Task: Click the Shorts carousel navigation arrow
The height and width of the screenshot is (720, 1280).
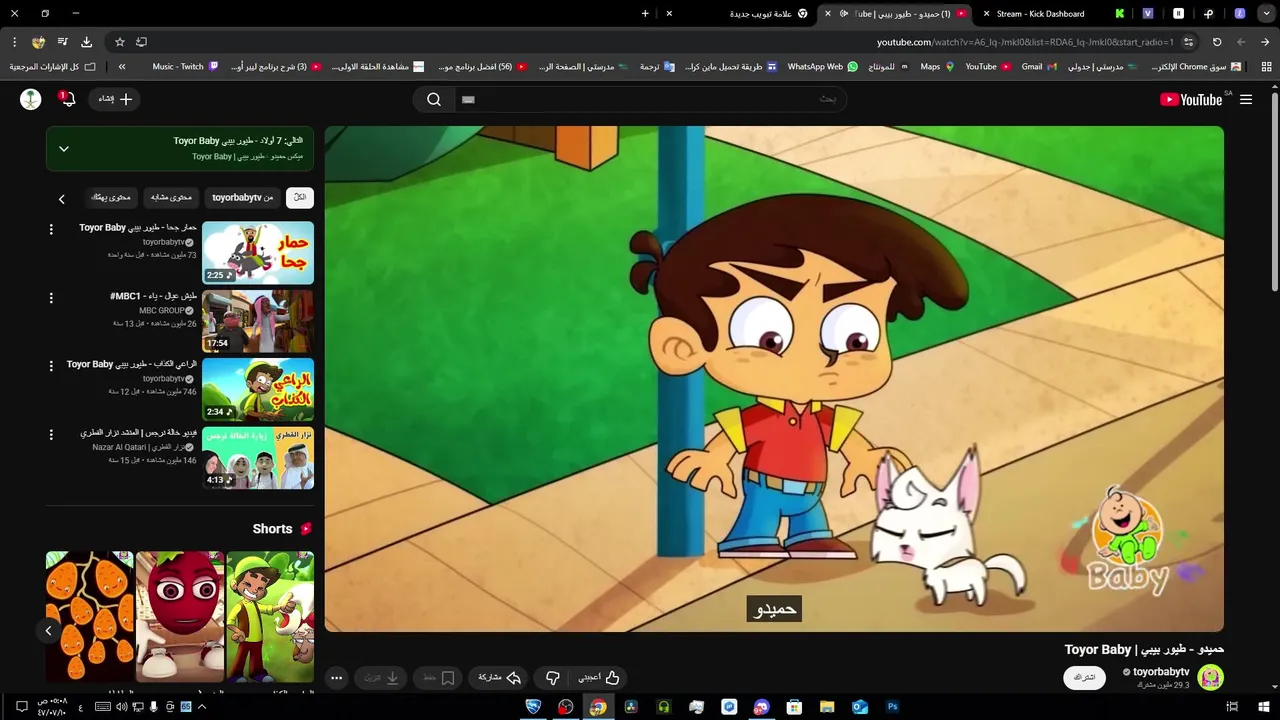Action: [48, 630]
